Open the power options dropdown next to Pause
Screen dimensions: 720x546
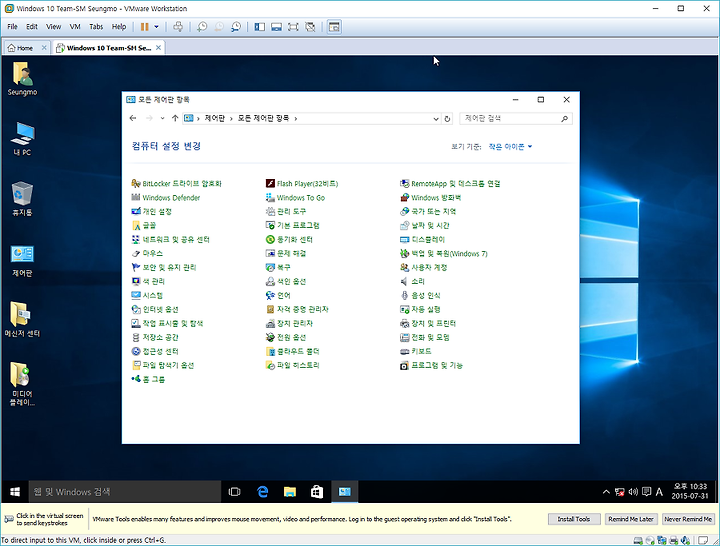pyautogui.click(x=156, y=27)
